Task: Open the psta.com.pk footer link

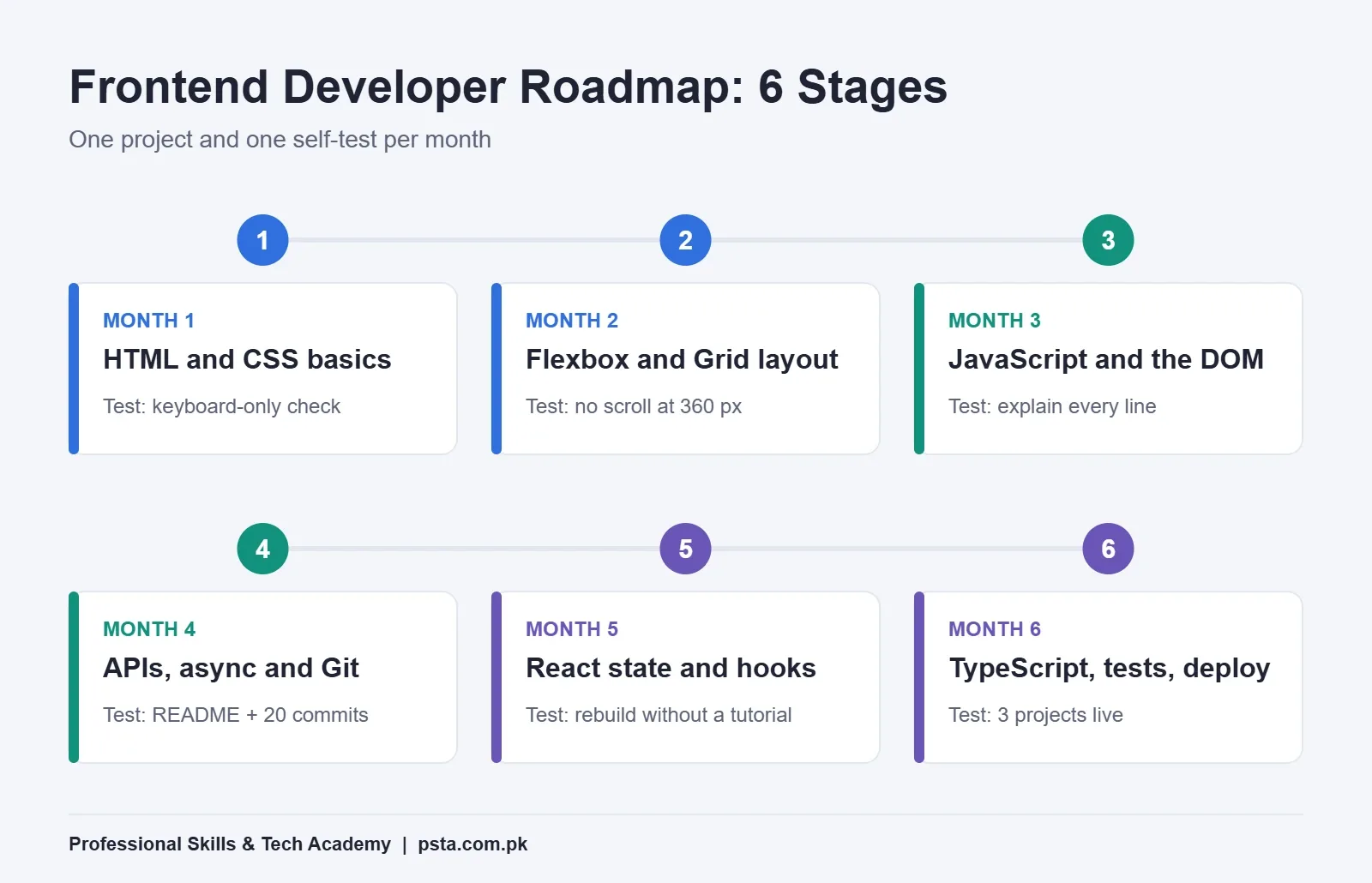Action: pyautogui.click(x=472, y=844)
